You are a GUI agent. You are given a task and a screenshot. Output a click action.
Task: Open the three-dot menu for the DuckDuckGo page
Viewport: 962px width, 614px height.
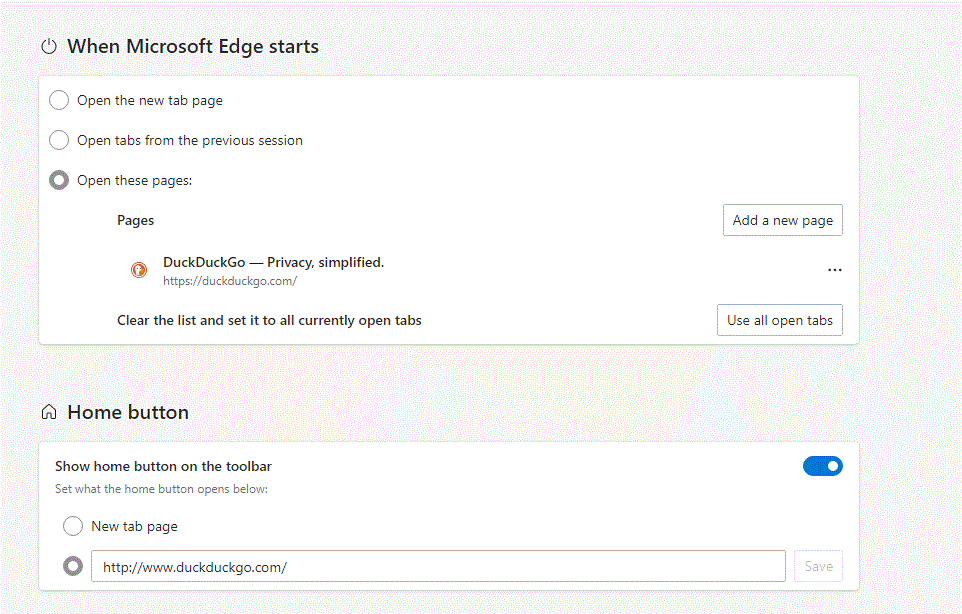pyautogui.click(x=834, y=270)
